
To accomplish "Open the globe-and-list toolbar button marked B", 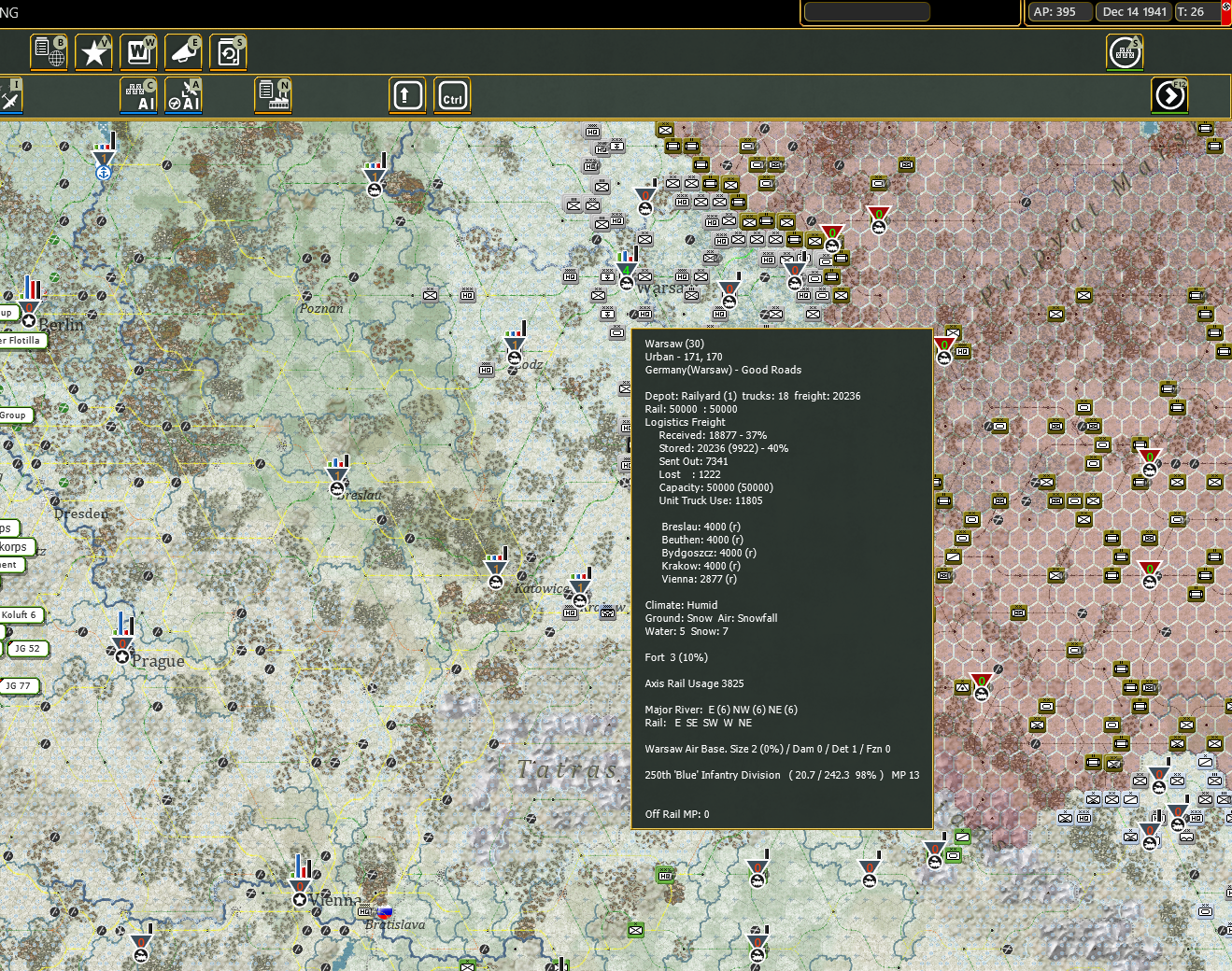I will pos(49,52).
